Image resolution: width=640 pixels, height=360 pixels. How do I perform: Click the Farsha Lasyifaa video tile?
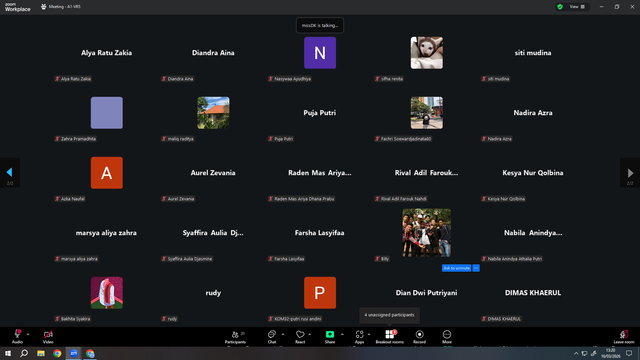click(320, 233)
